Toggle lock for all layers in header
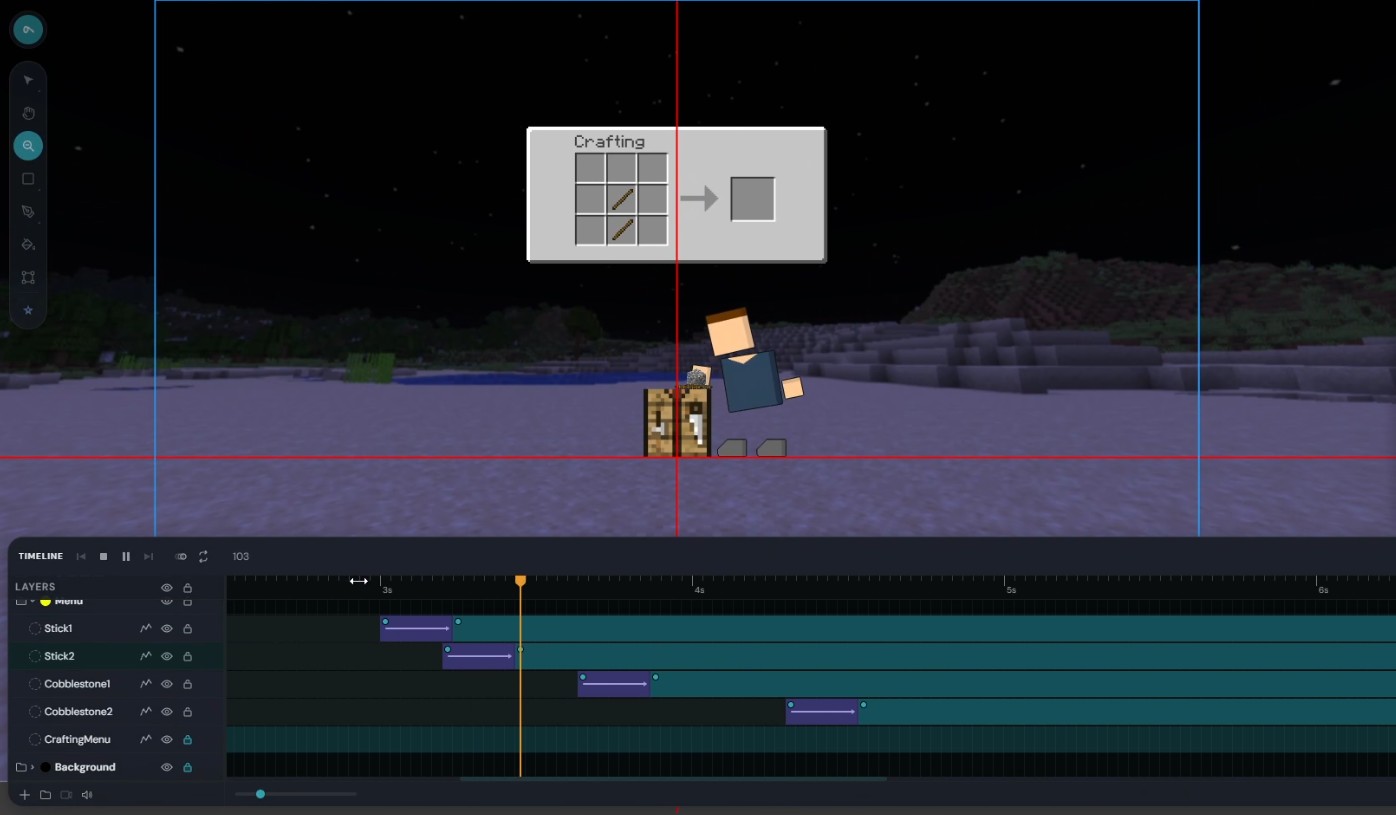1396x815 pixels. point(187,588)
